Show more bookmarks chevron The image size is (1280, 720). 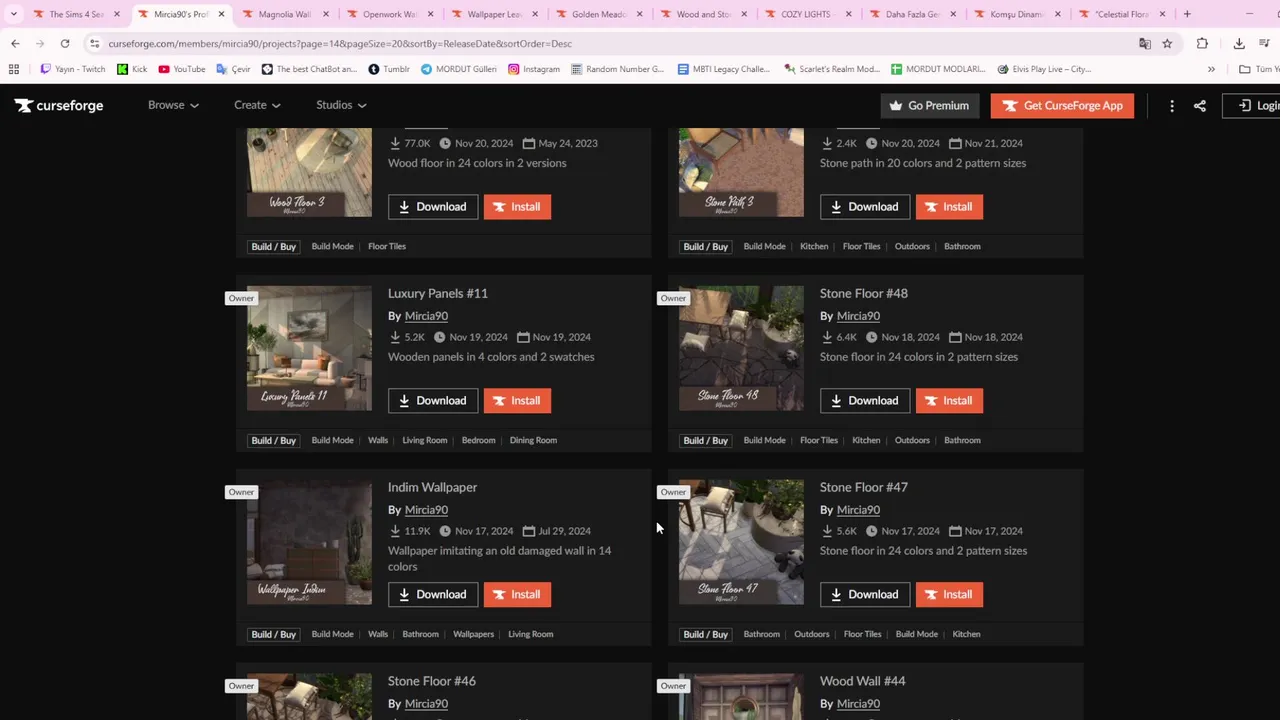point(1211,69)
